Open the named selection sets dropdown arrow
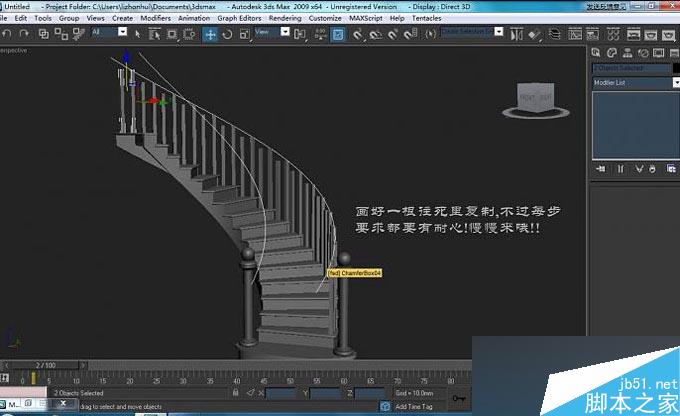This screenshot has height=416, width=680. pos(499,32)
